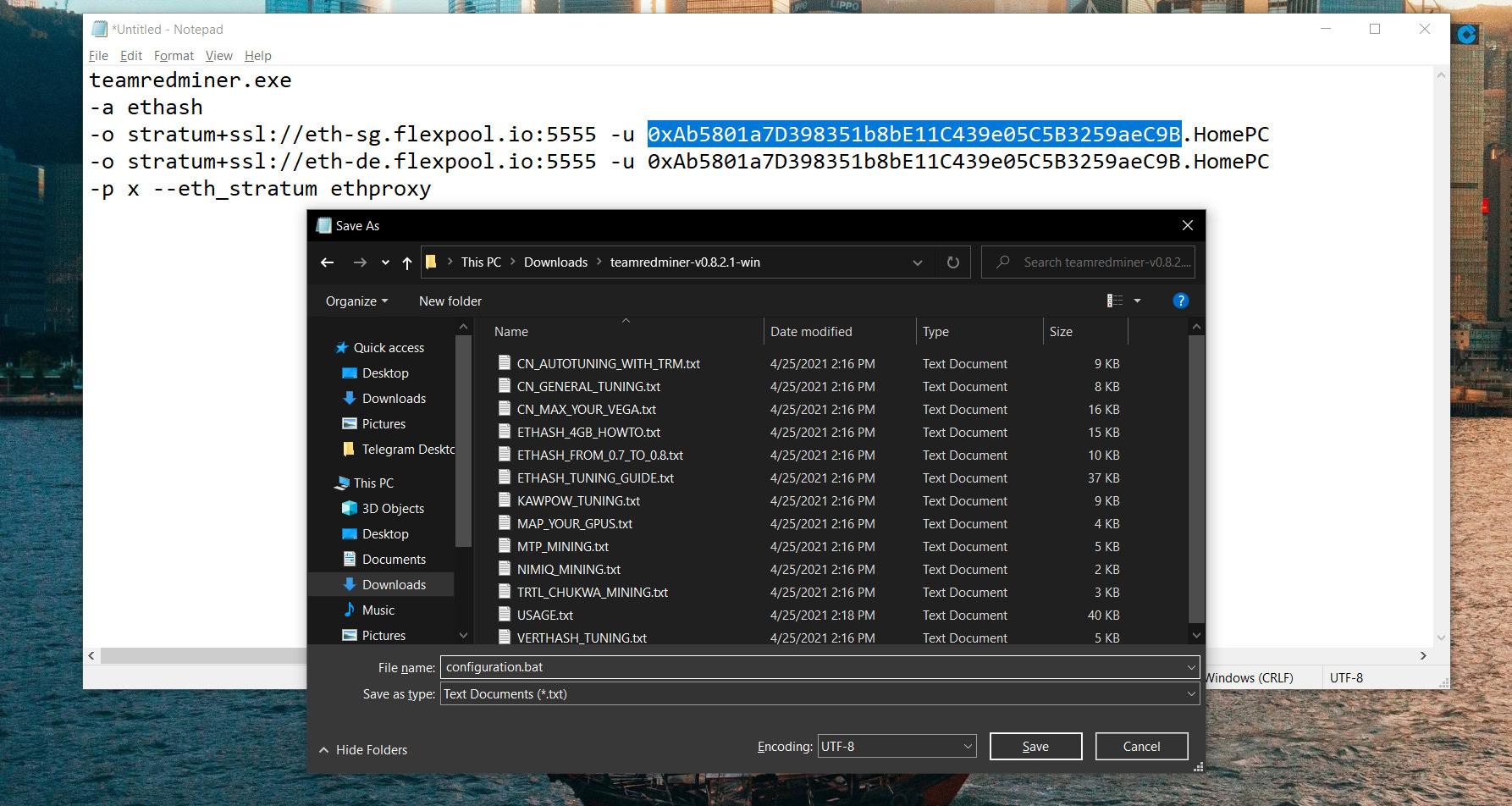Viewport: 1512px width, 806px height.
Task: Click file icon of CN_AUTOTUNING_WITH_TRM.txt
Action: click(x=505, y=363)
